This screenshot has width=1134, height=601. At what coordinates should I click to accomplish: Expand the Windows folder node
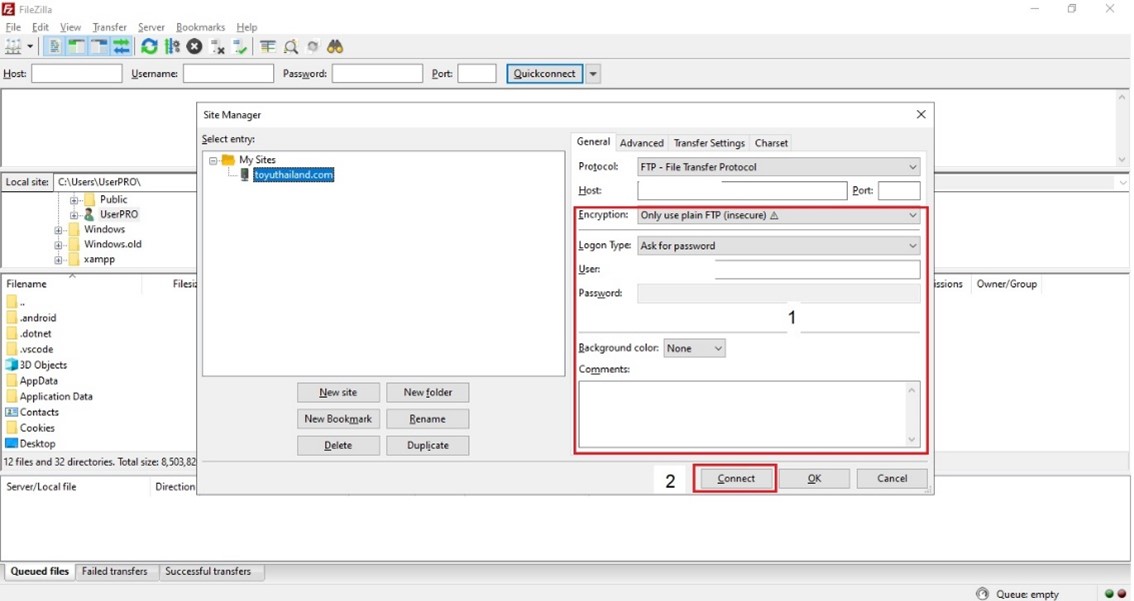pos(58,230)
